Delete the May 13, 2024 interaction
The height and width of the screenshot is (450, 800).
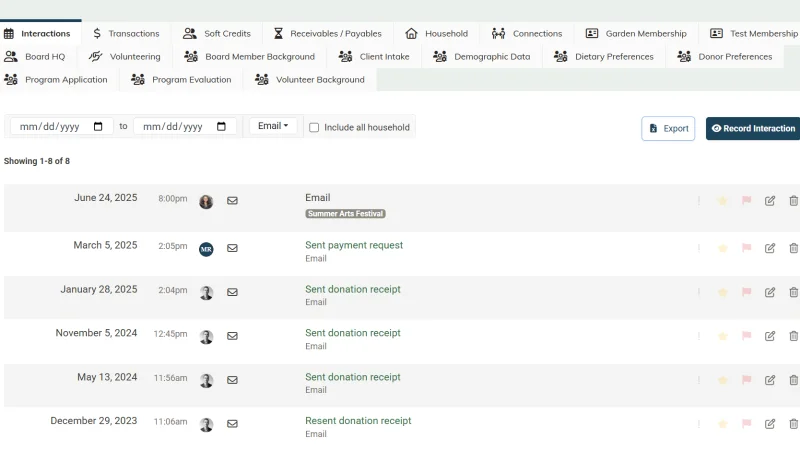pos(793,380)
